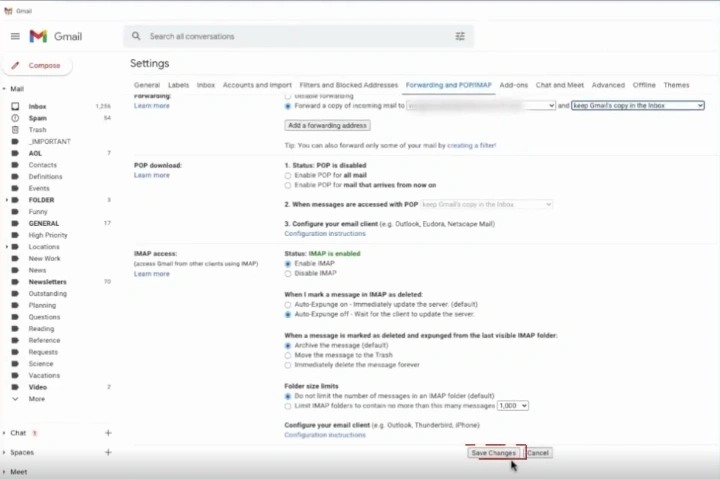
Task: Click the Vacations label icon
Action: [x=15, y=375]
